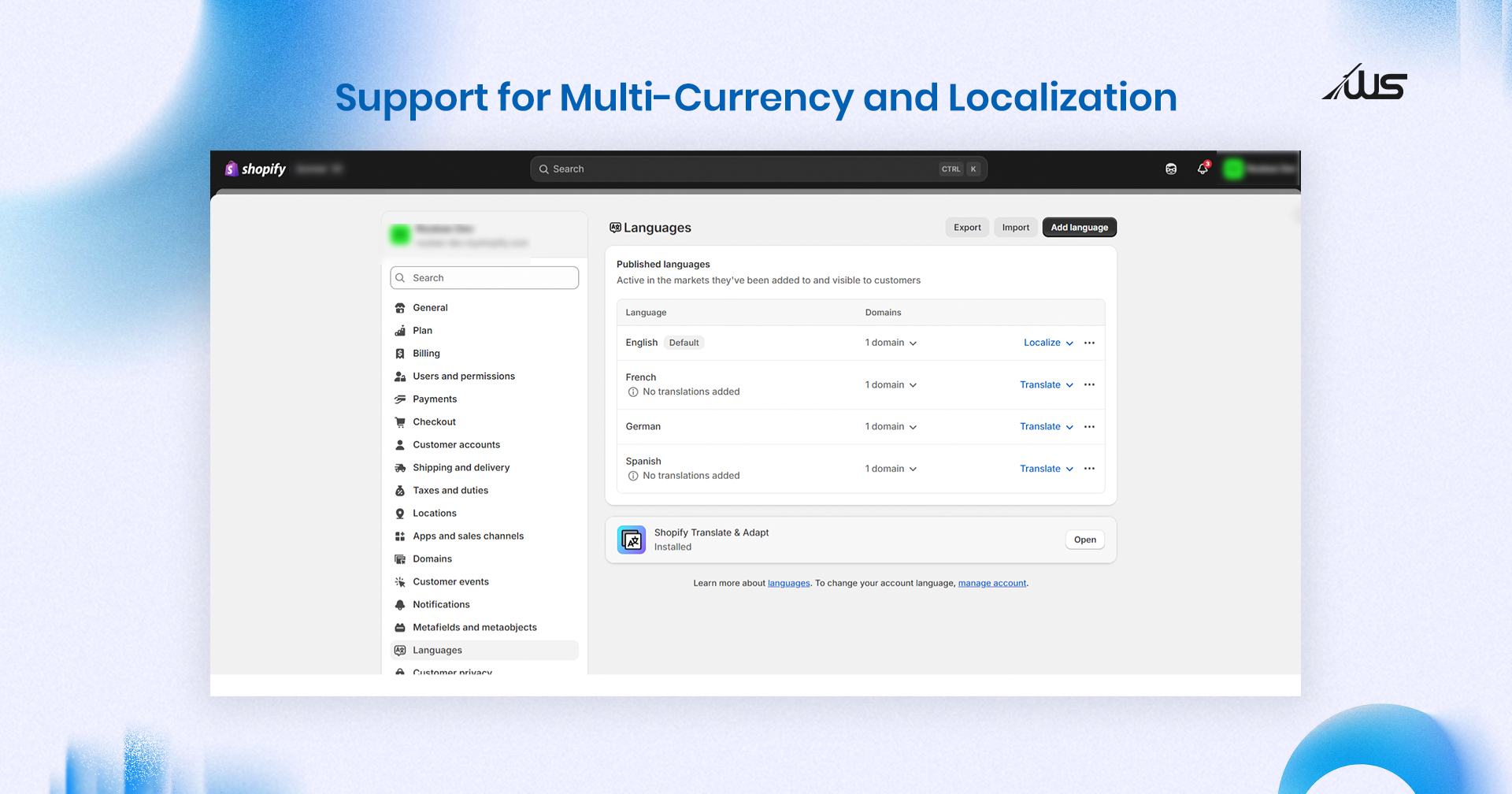Image resolution: width=1512 pixels, height=794 pixels.
Task: Expand the Spanish 1 domain dropdown
Action: point(891,469)
